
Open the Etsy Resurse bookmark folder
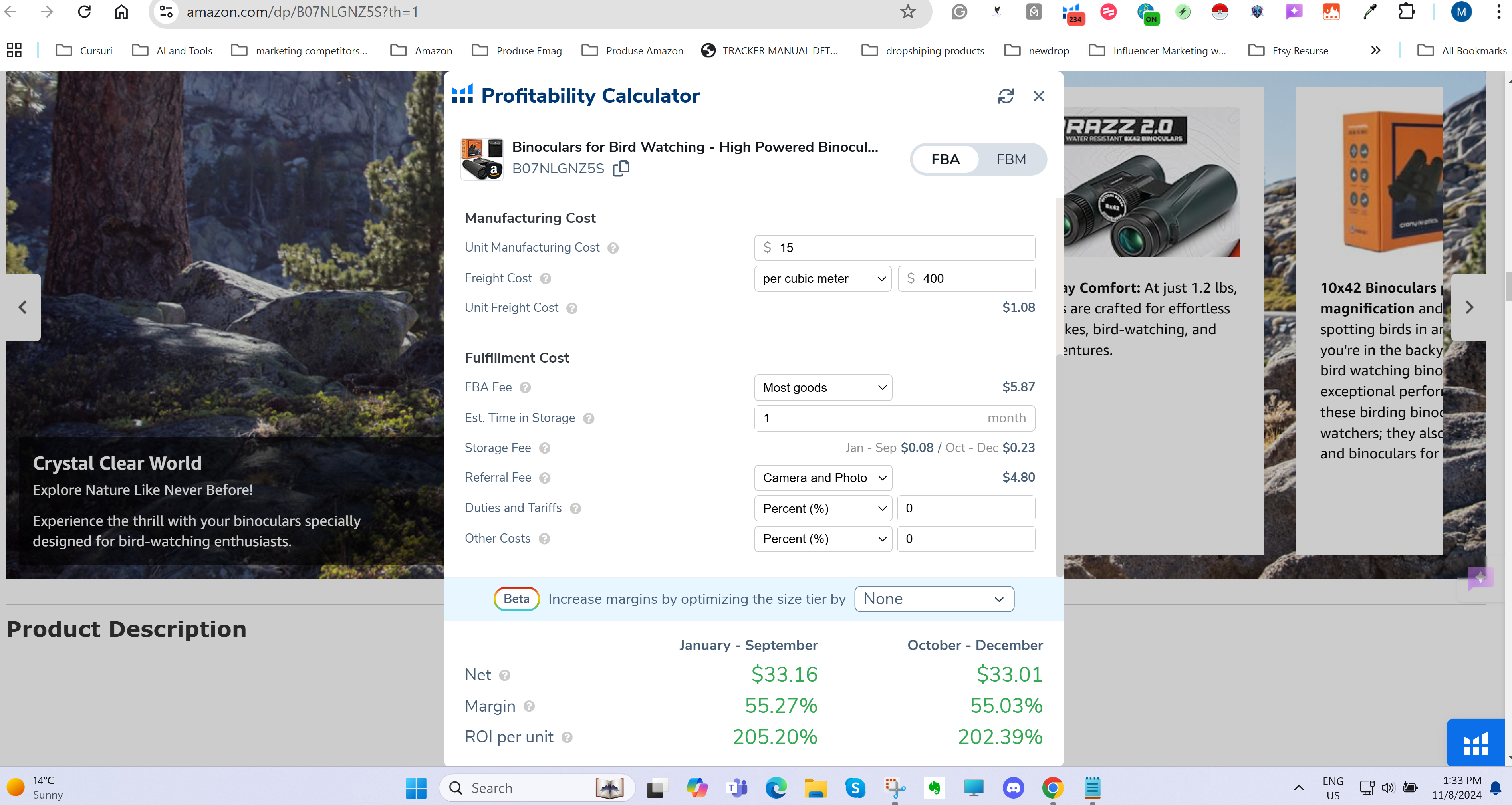1288,50
